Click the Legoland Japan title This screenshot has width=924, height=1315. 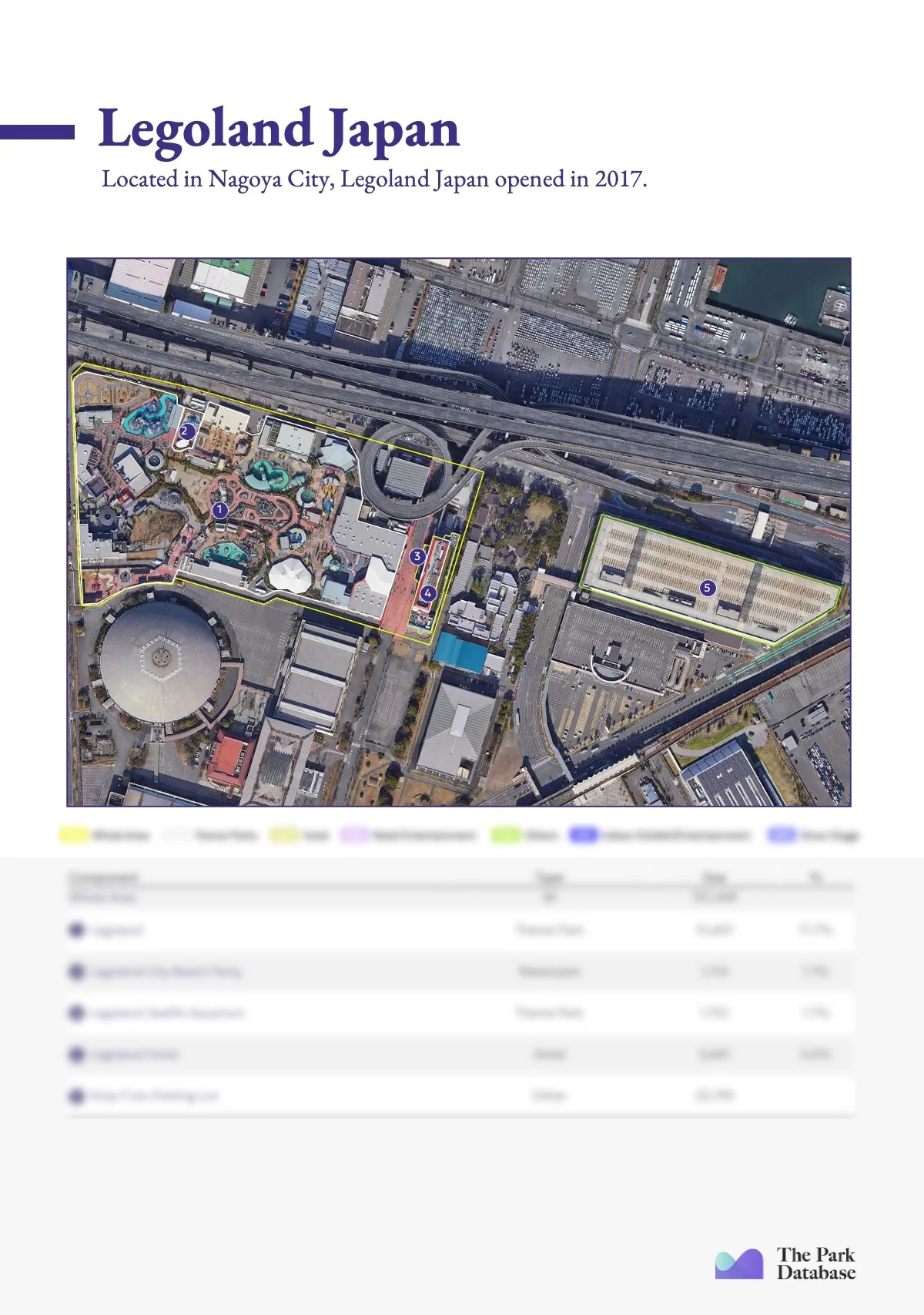click(x=279, y=129)
